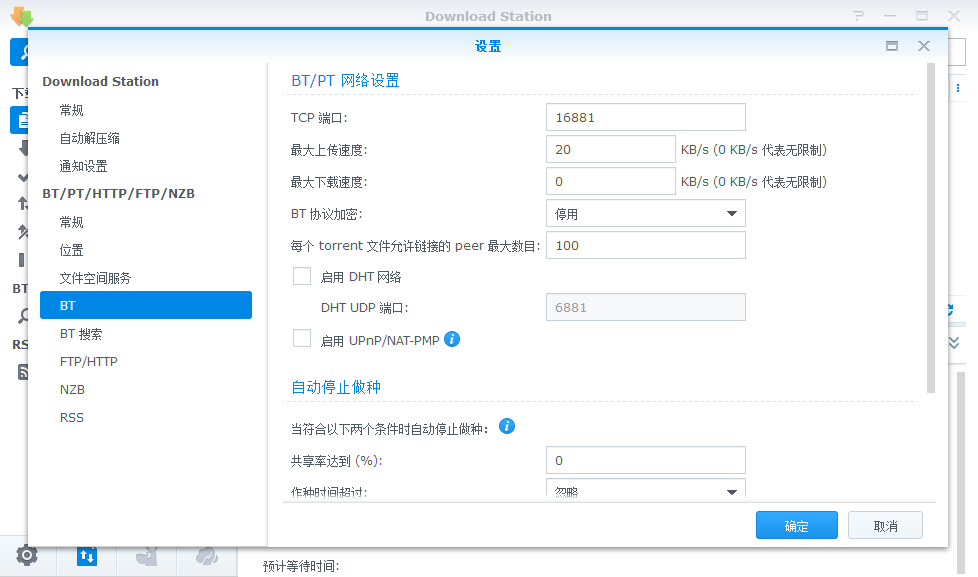Open the 做种时间超过 dropdown

[x=646, y=490]
